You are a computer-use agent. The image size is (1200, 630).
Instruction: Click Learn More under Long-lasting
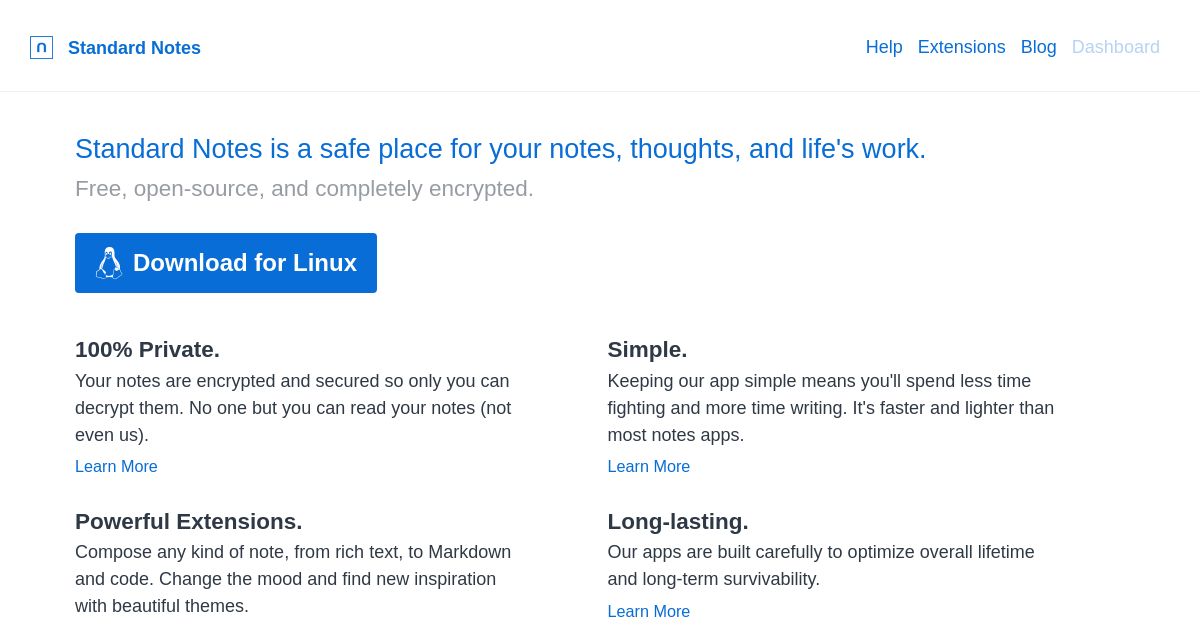(x=649, y=612)
